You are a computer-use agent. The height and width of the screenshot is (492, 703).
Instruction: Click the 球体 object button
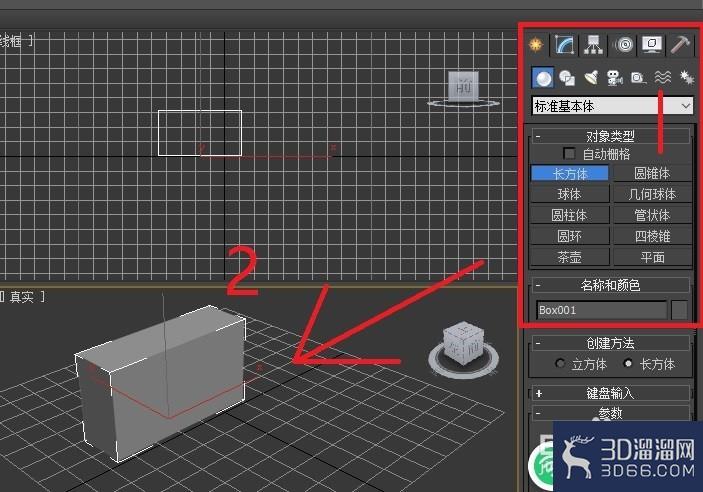pyautogui.click(x=570, y=194)
